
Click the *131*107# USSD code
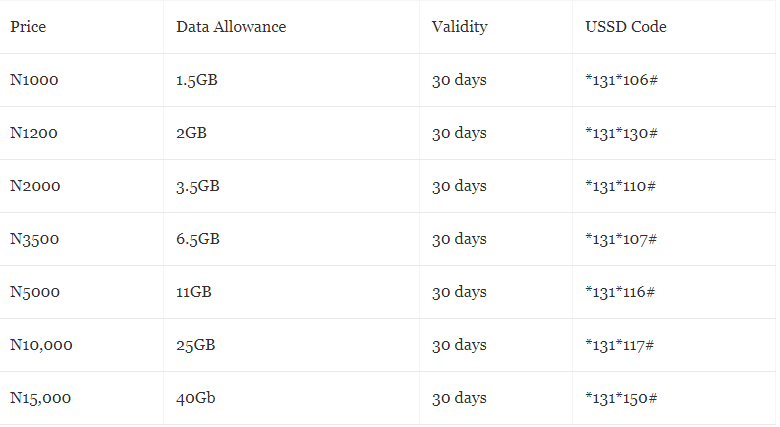coord(621,239)
